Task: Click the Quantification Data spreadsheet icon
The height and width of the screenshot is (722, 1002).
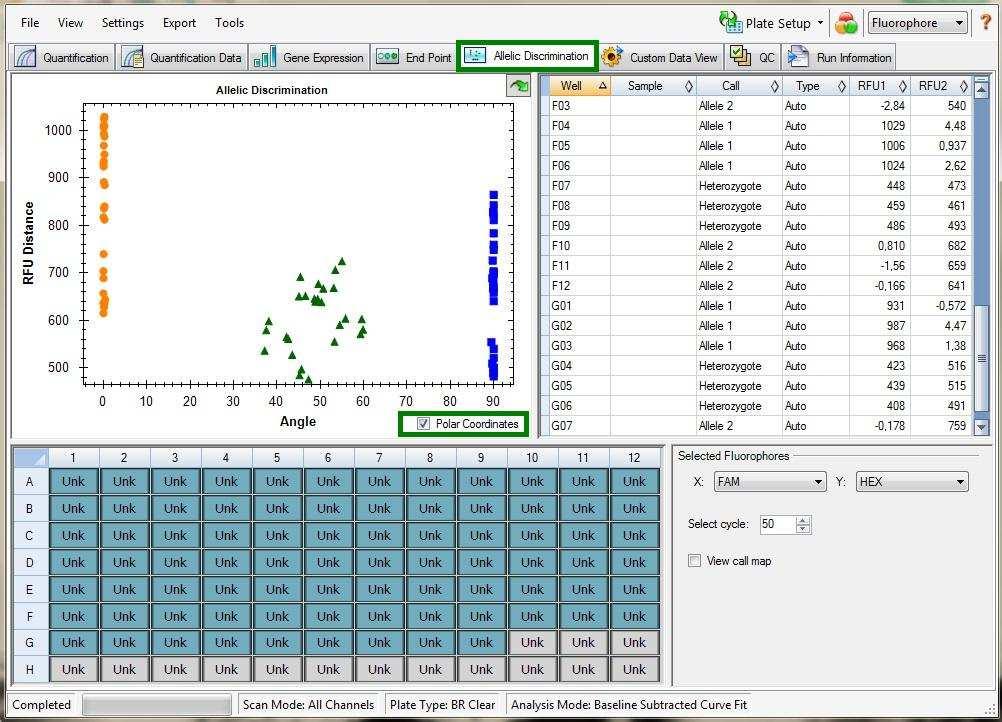Action: pyautogui.click(x=133, y=58)
